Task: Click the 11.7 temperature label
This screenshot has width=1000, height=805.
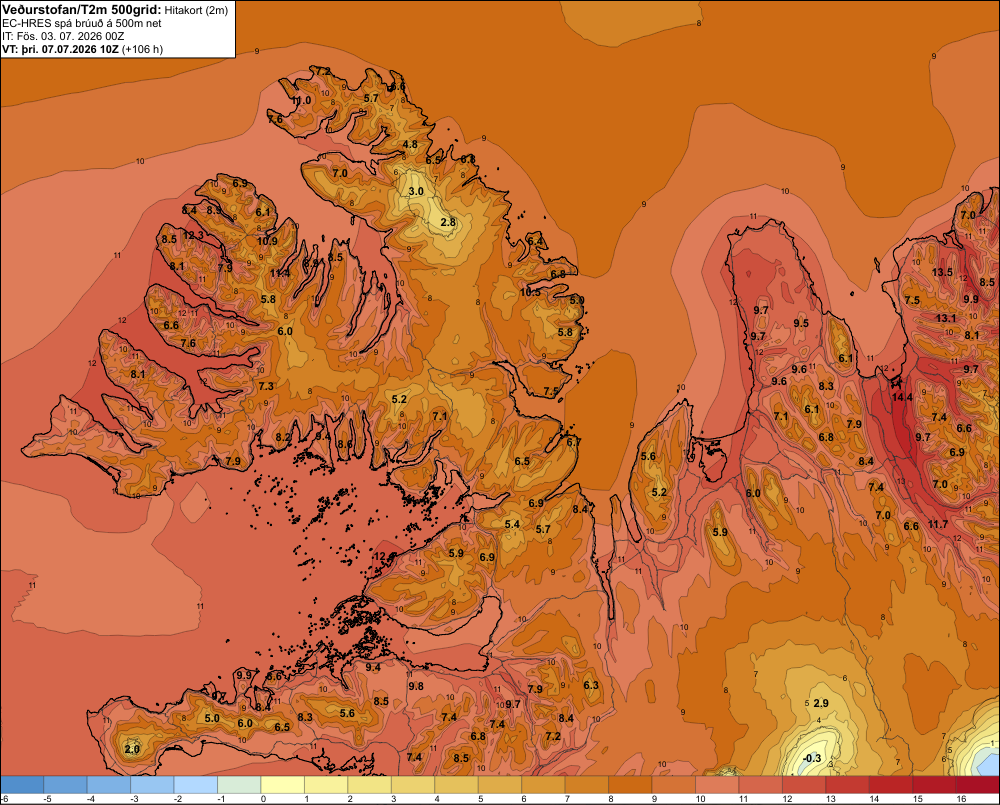Action: click(x=938, y=524)
